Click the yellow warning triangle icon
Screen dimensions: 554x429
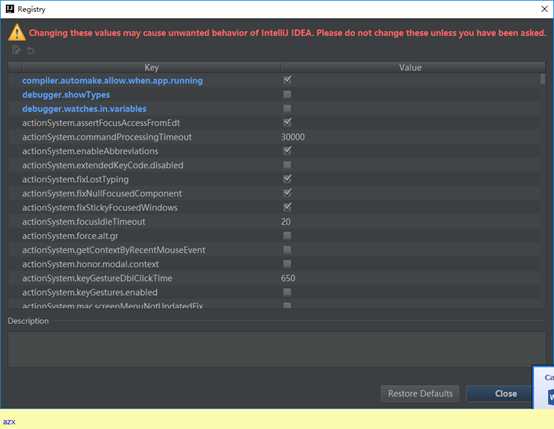[x=17, y=33]
